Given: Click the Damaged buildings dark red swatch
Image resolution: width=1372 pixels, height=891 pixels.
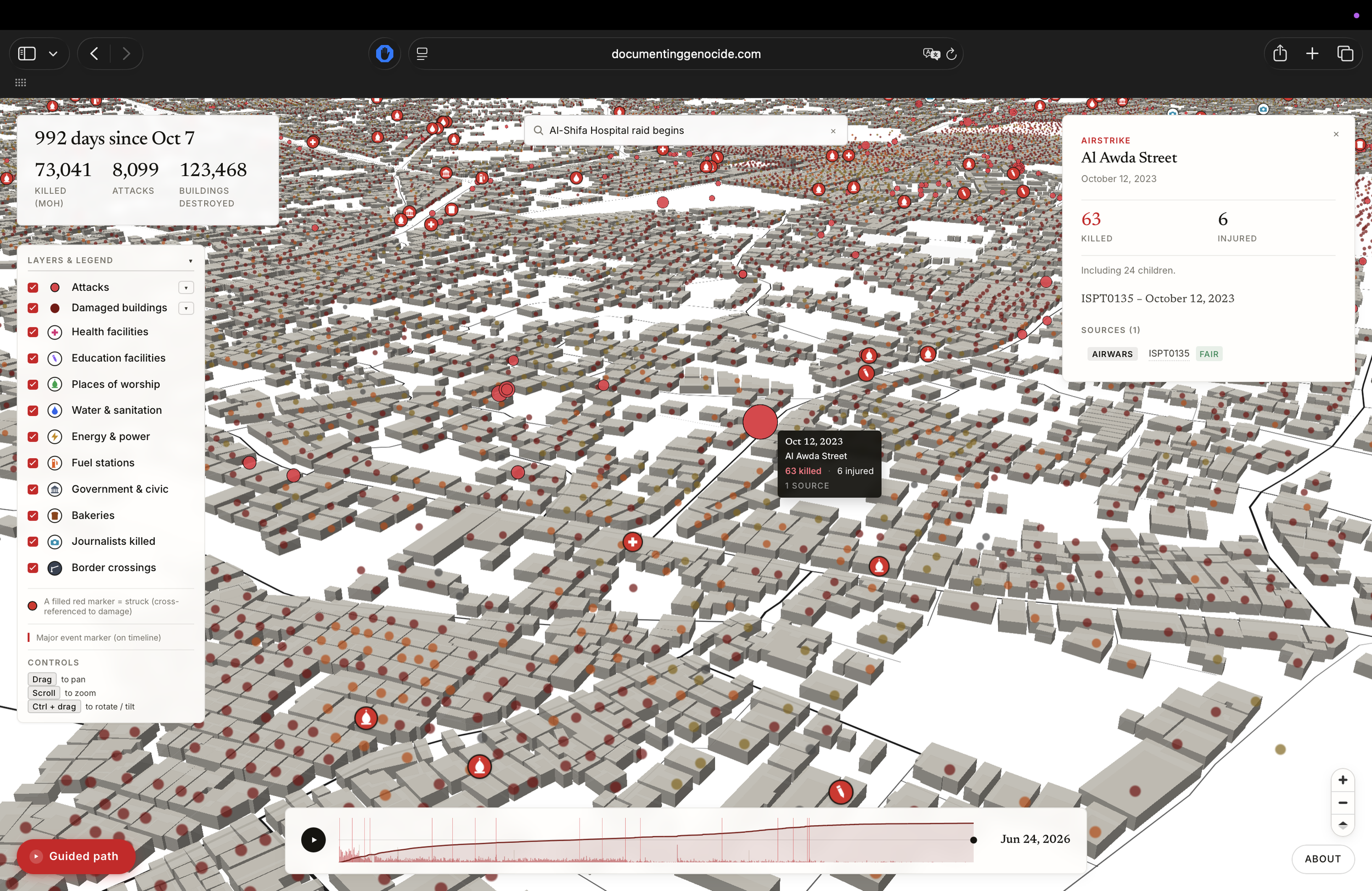Looking at the screenshot, I should tap(55, 308).
